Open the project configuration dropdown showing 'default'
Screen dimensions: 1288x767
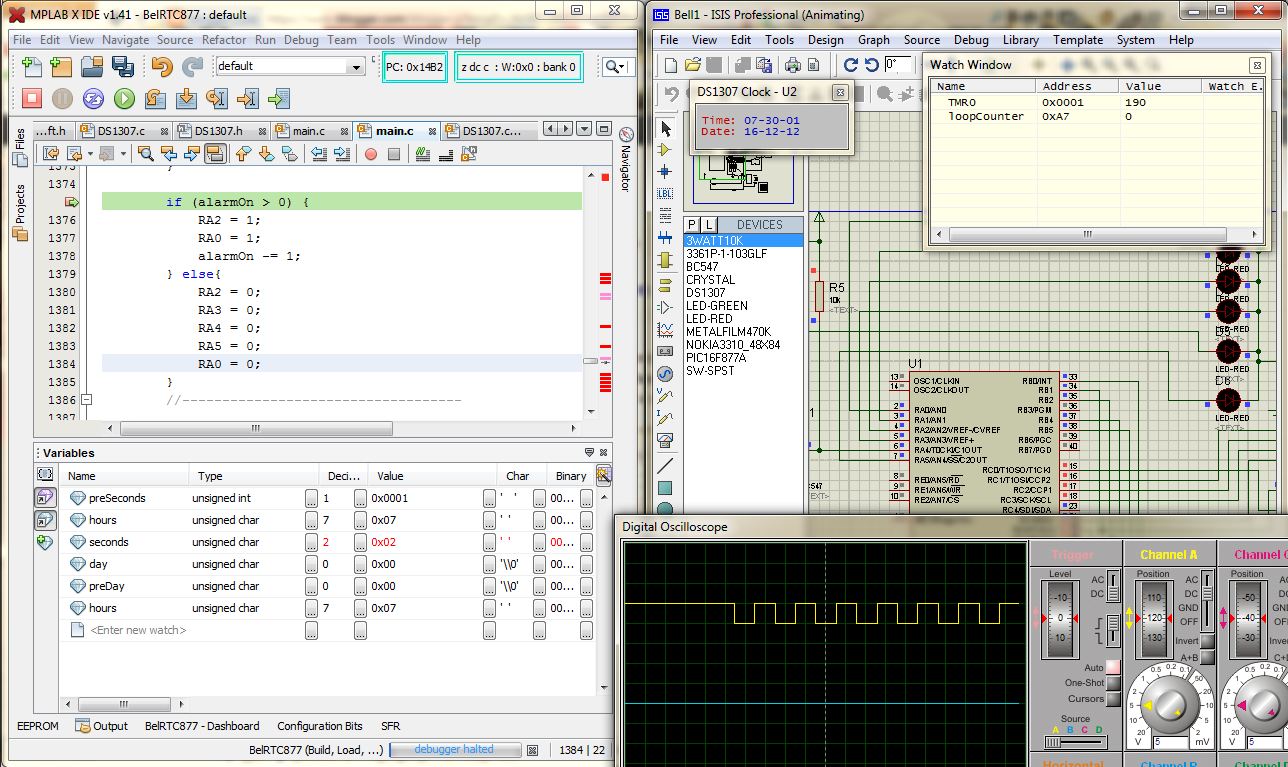pos(356,66)
